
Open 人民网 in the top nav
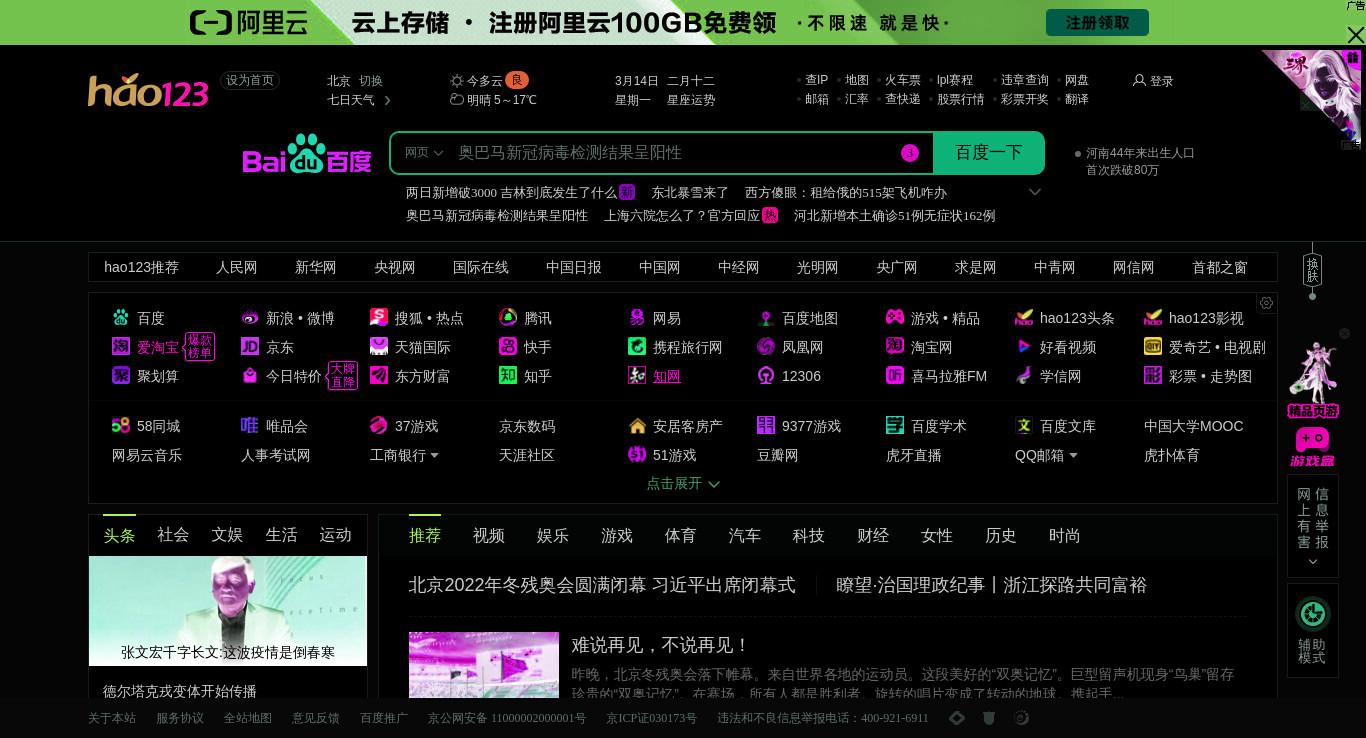tap(237, 267)
